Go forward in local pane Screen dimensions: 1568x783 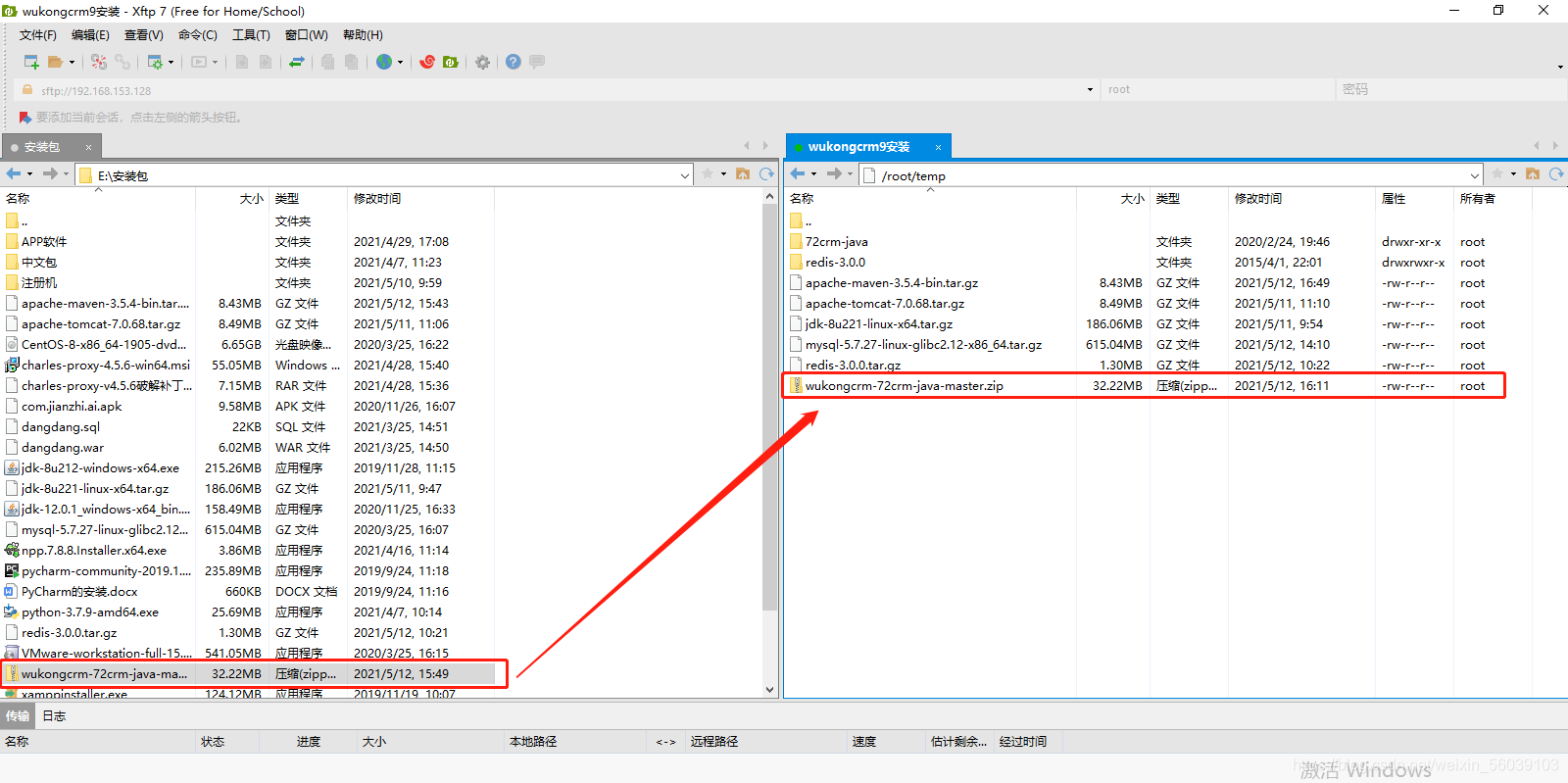(x=50, y=173)
